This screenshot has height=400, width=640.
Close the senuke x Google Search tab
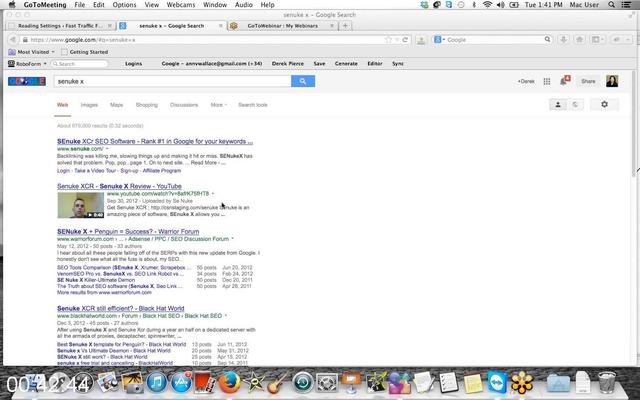coord(221,25)
